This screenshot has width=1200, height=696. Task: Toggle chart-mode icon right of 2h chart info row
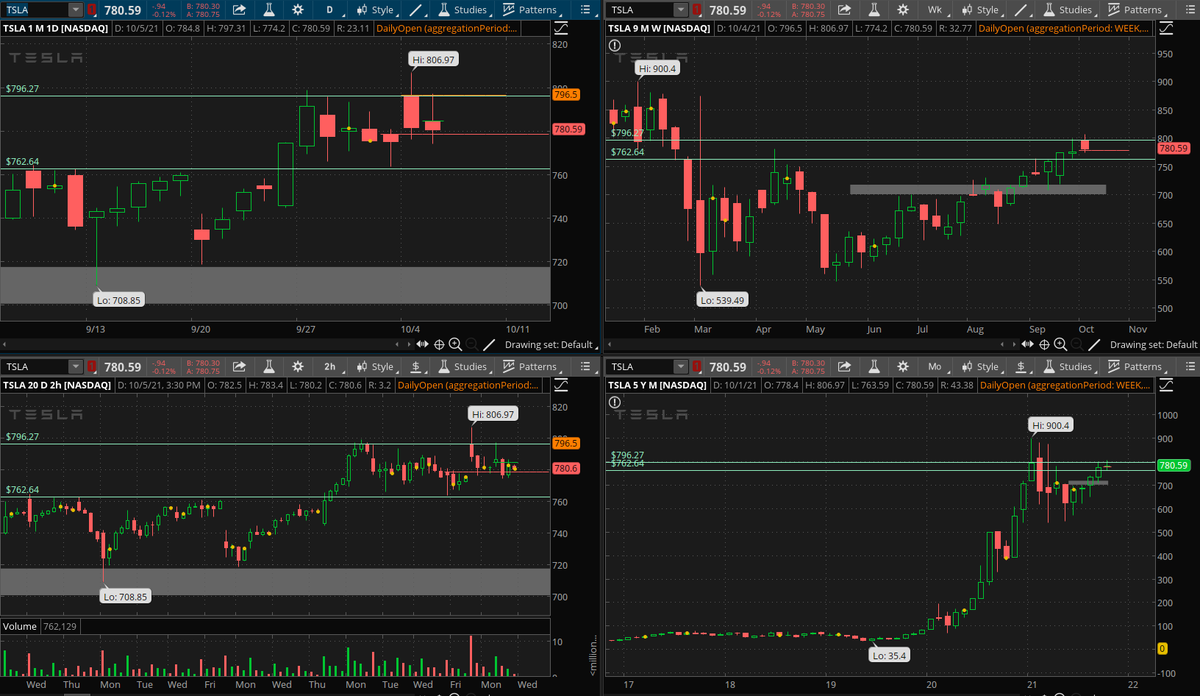click(x=560, y=385)
